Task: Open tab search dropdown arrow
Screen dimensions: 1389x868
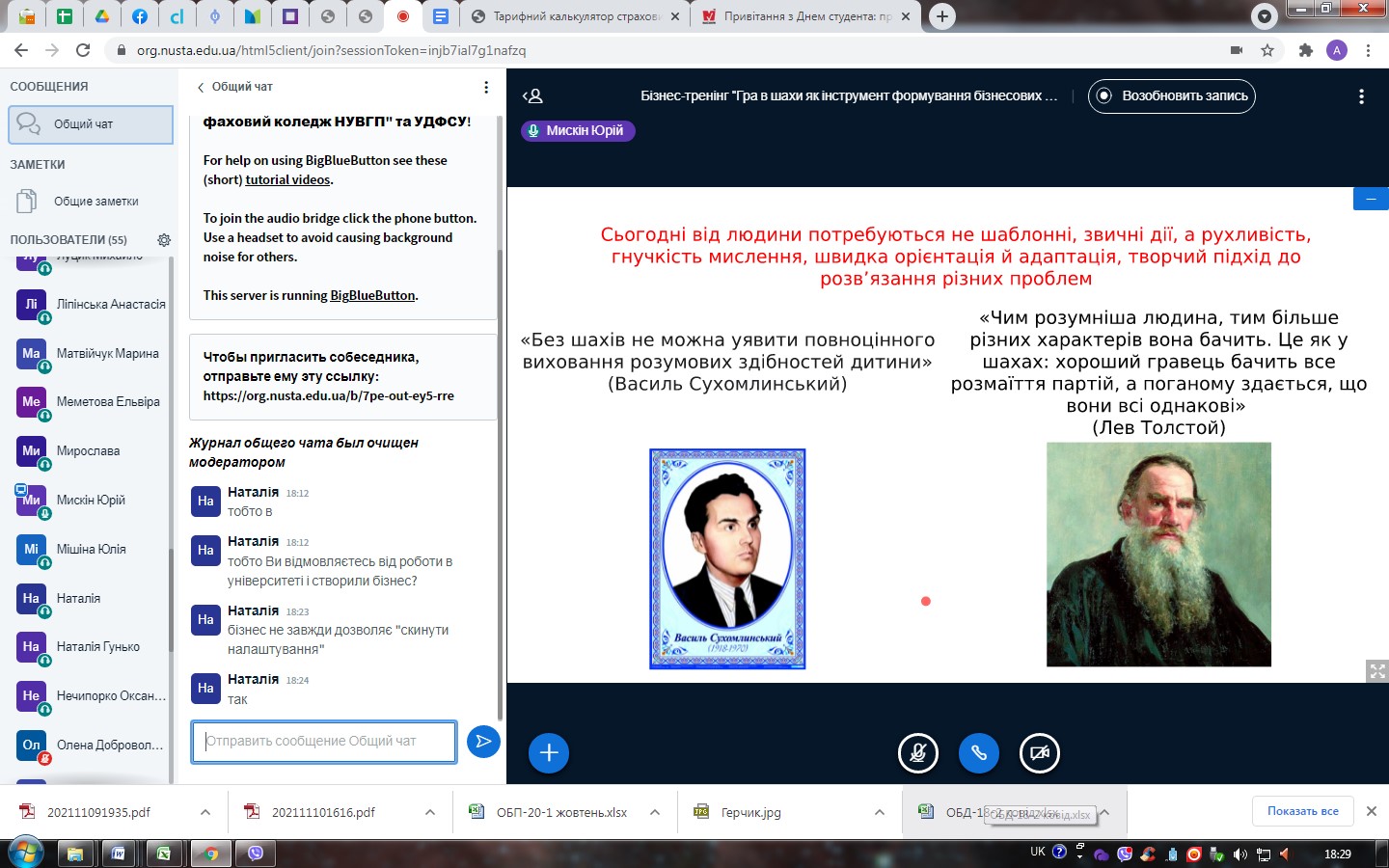Action: coord(1265,16)
